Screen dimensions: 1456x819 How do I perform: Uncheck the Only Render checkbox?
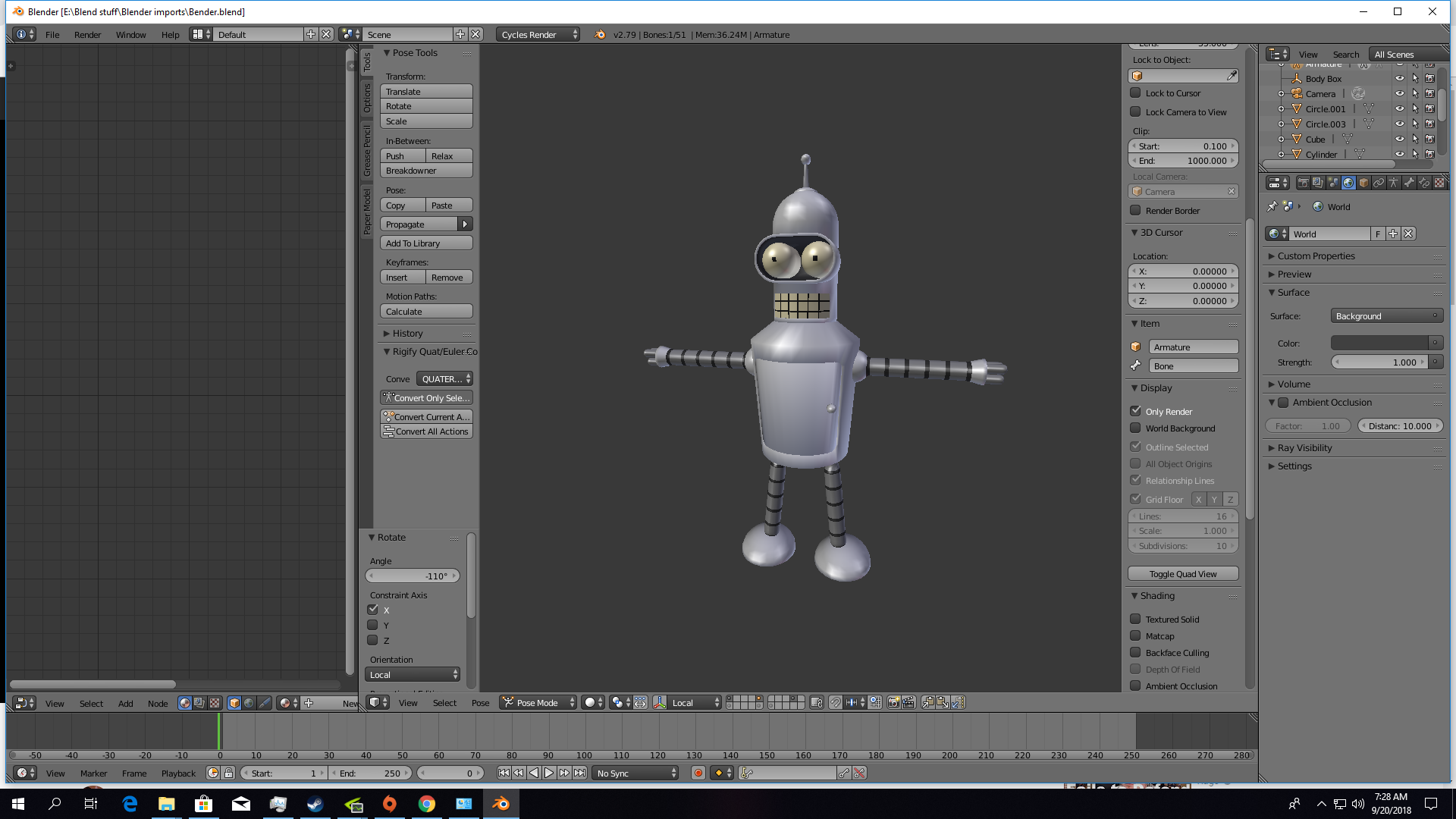(1135, 411)
